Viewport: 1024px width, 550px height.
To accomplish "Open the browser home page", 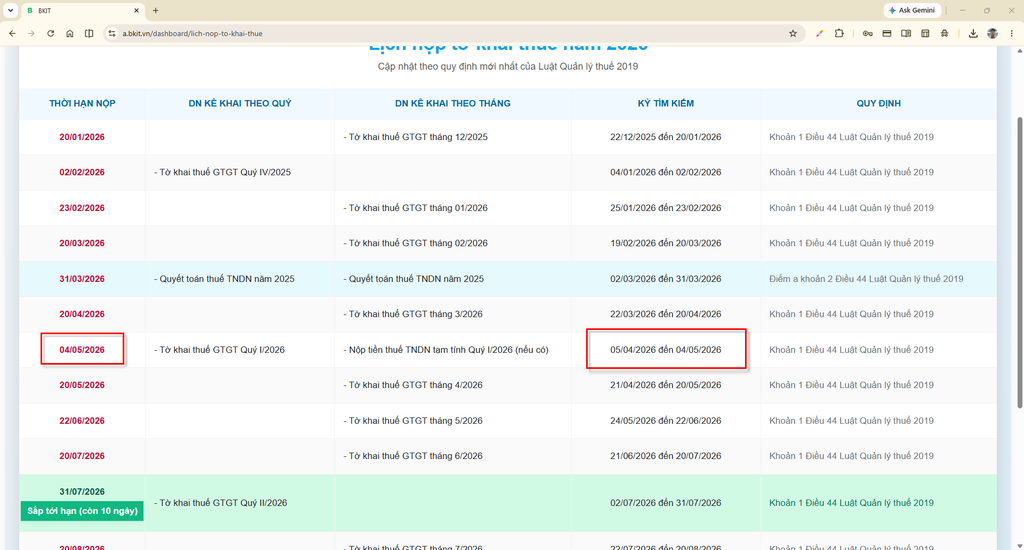I will click(x=70, y=33).
